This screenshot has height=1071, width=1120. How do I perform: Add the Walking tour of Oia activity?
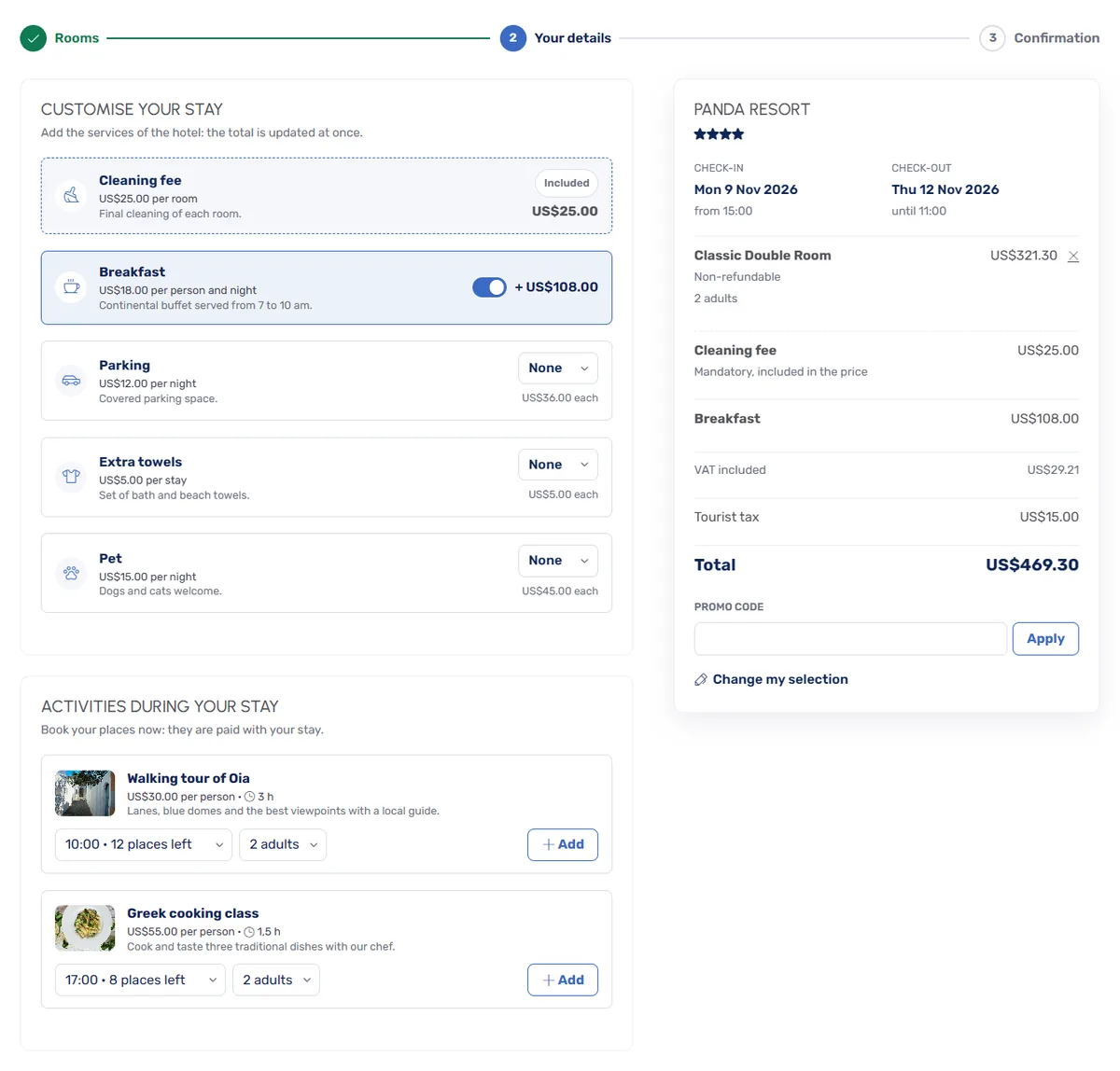click(x=563, y=844)
